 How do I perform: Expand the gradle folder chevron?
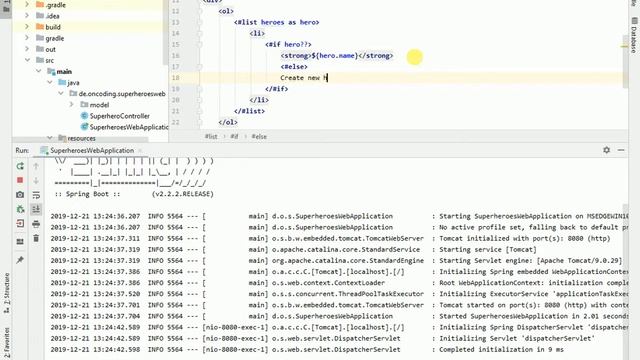click(x=27, y=38)
